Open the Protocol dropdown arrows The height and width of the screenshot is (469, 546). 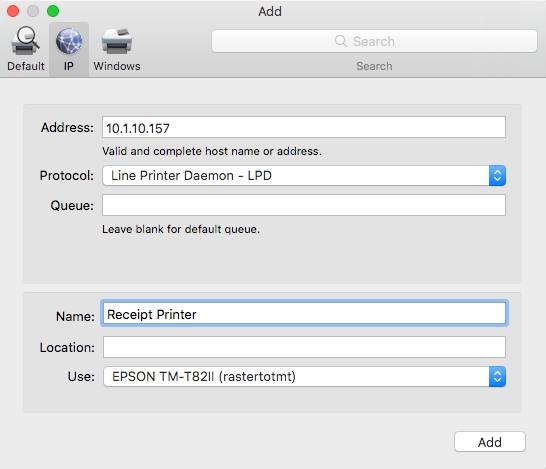click(x=497, y=175)
